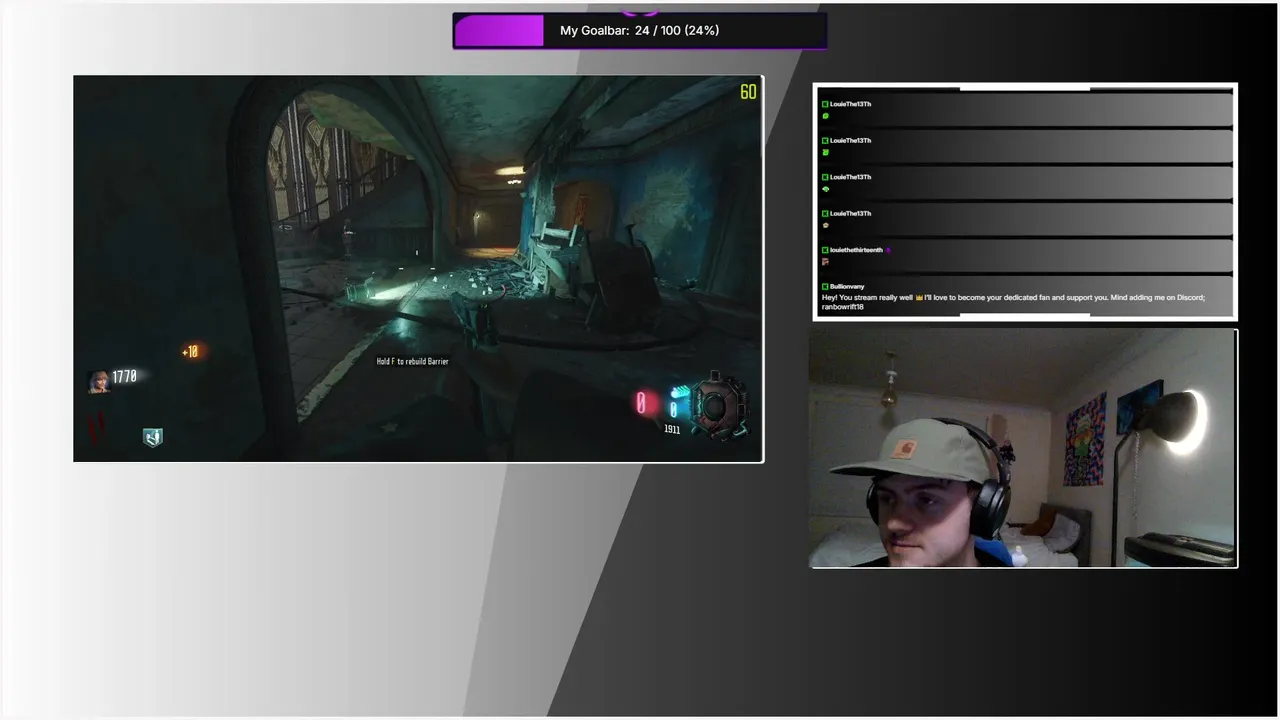Click the gameplay capture window
Viewport: 1280px width, 720px height.
[418, 269]
